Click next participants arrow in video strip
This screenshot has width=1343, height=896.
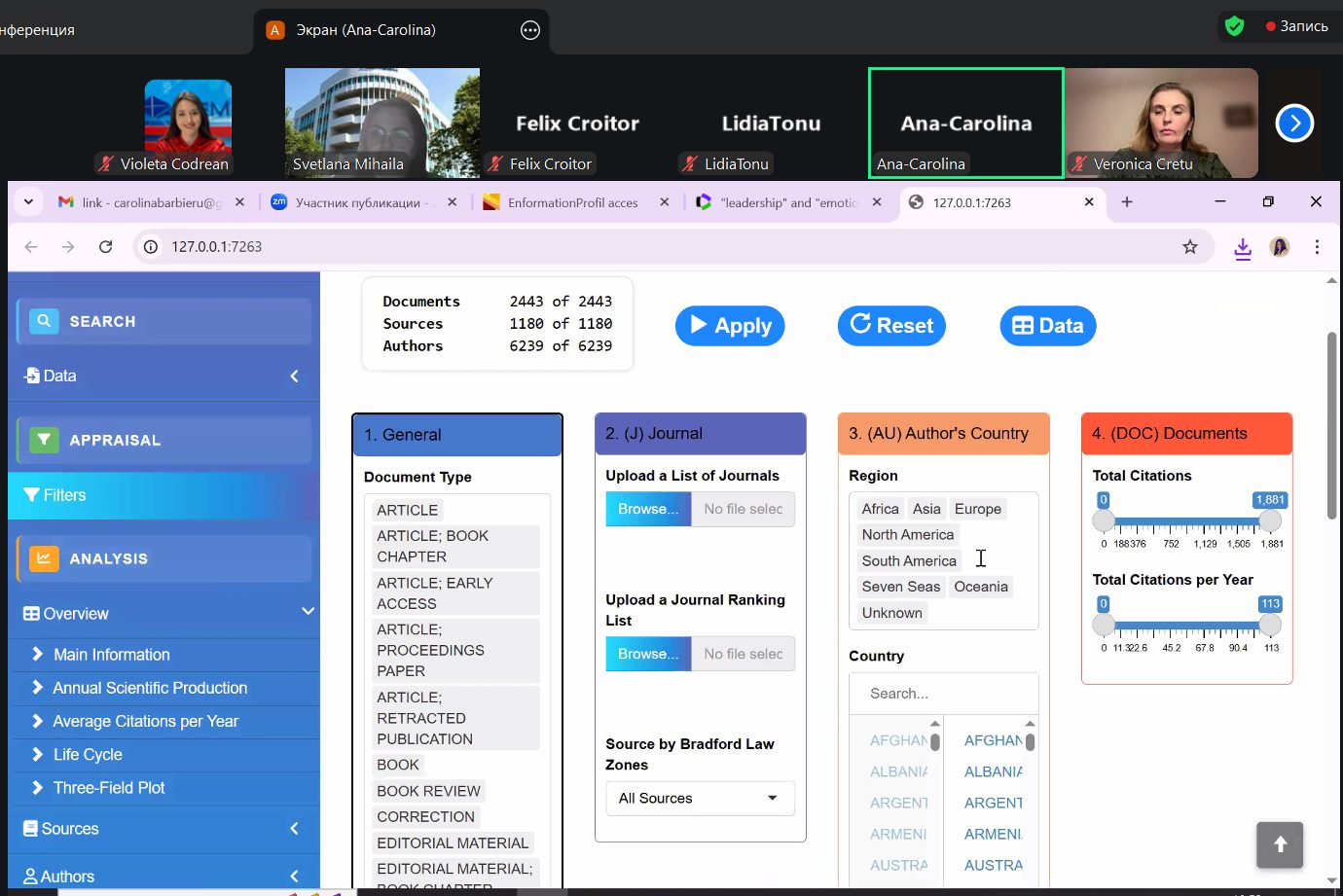tap(1293, 124)
